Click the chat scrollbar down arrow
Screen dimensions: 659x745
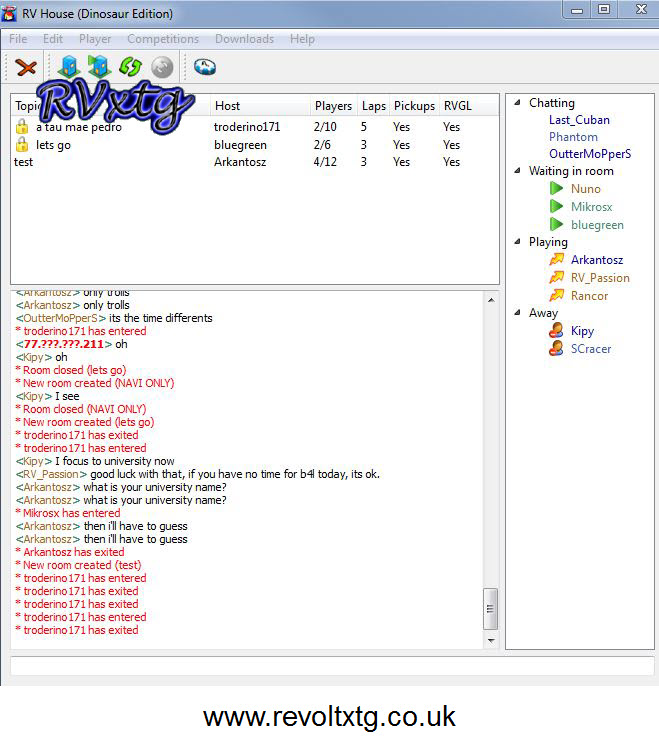tap(491, 641)
